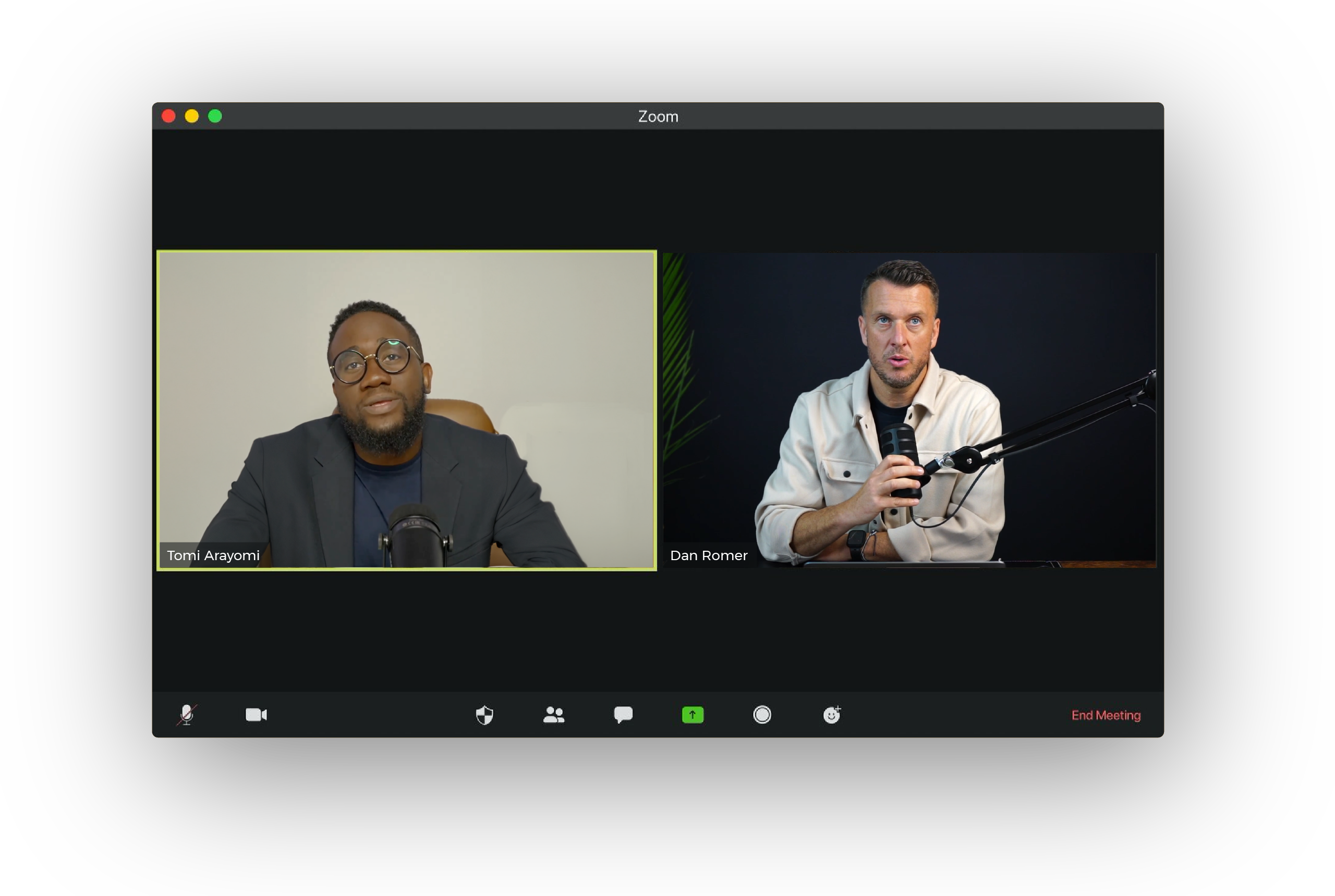The image size is (1335, 896).
Task: Start recording with the Record icon
Action: coord(762,715)
